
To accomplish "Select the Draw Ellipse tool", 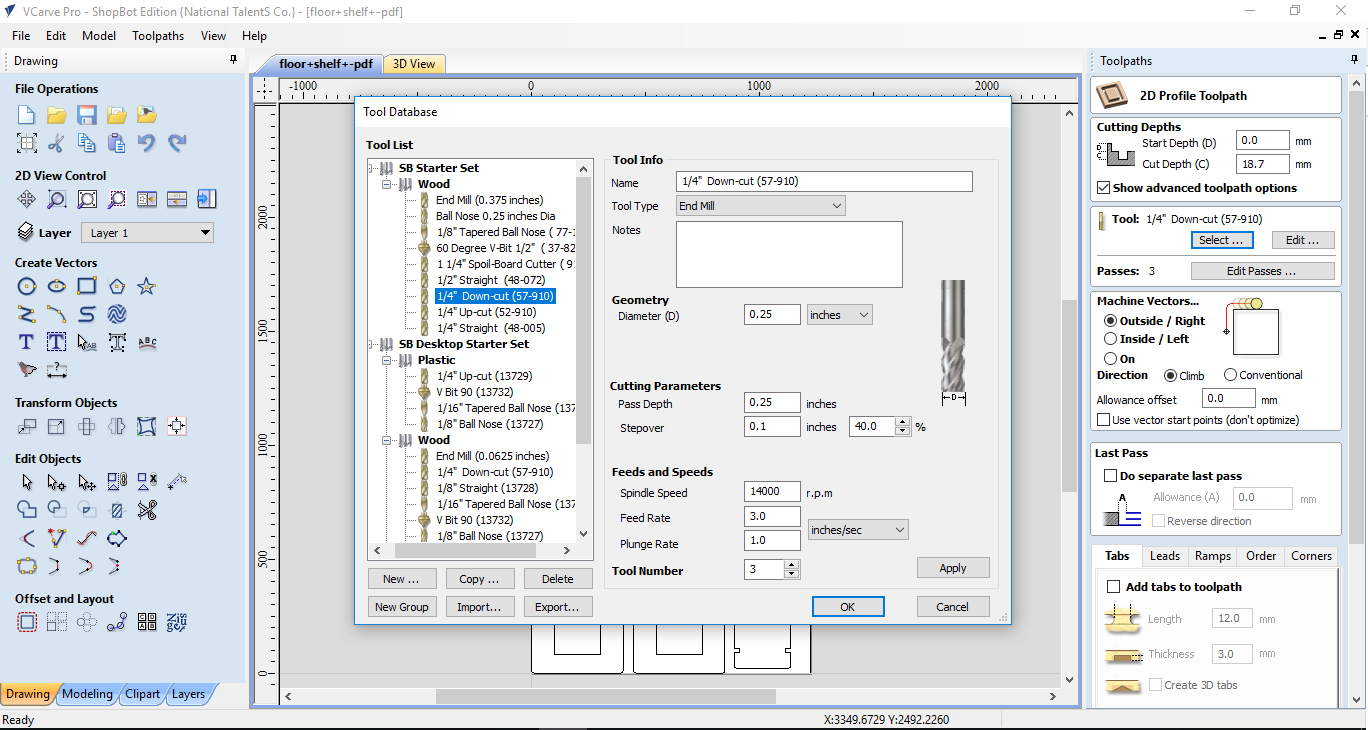I will pos(57,287).
